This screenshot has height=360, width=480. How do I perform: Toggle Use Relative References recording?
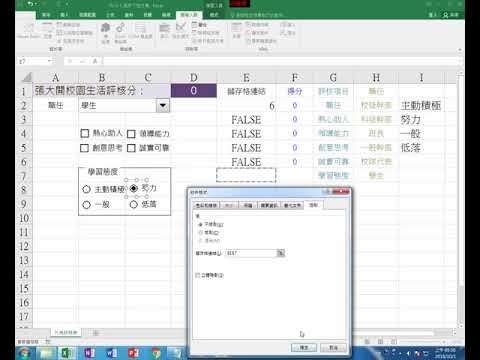tap(75, 33)
